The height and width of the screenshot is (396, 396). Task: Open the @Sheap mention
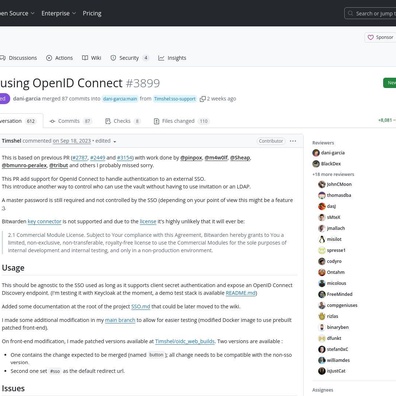(x=240, y=158)
